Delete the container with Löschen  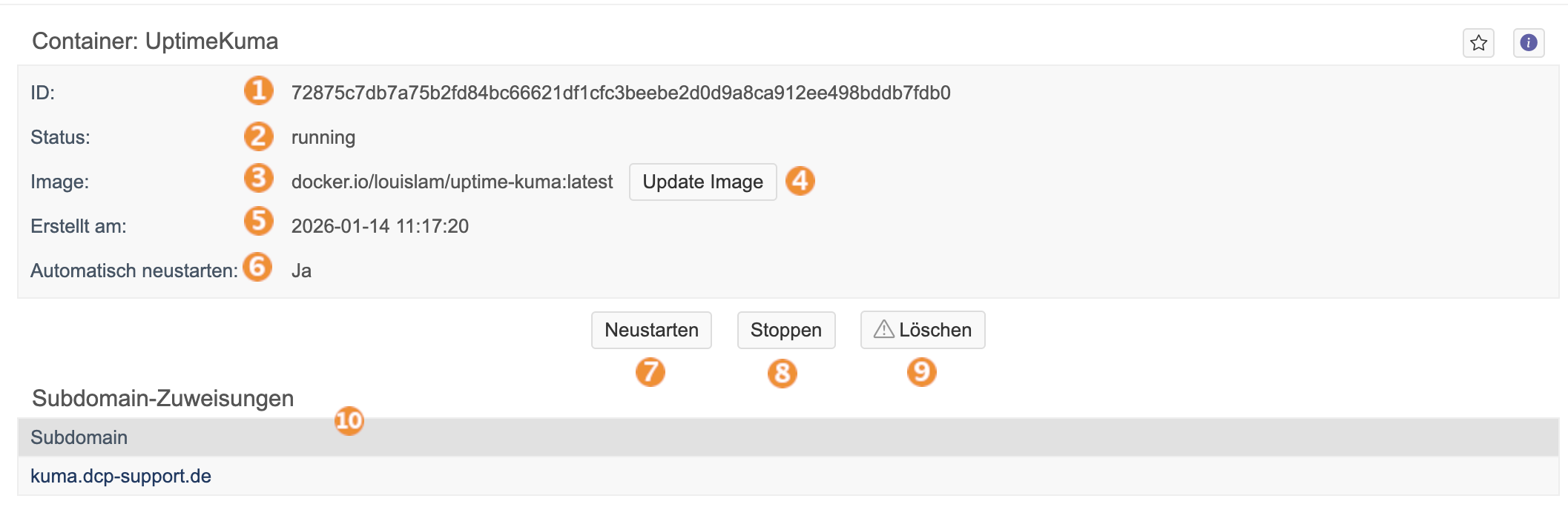[x=922, y=330]
